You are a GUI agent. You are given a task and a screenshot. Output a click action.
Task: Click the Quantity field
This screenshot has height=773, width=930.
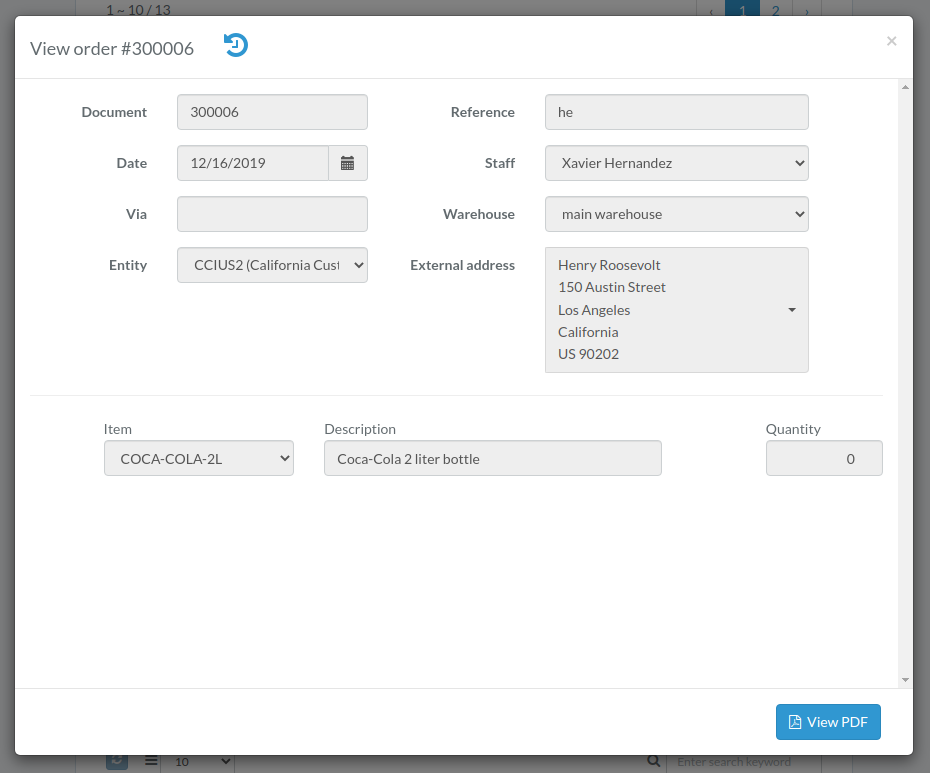(x=824, y=458)
